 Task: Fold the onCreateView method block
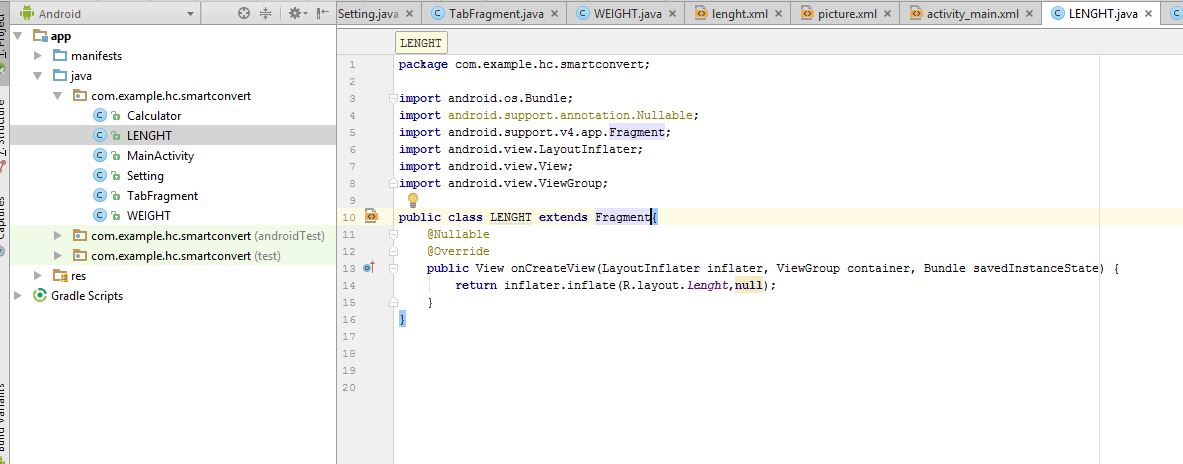(x=393, y=268)
